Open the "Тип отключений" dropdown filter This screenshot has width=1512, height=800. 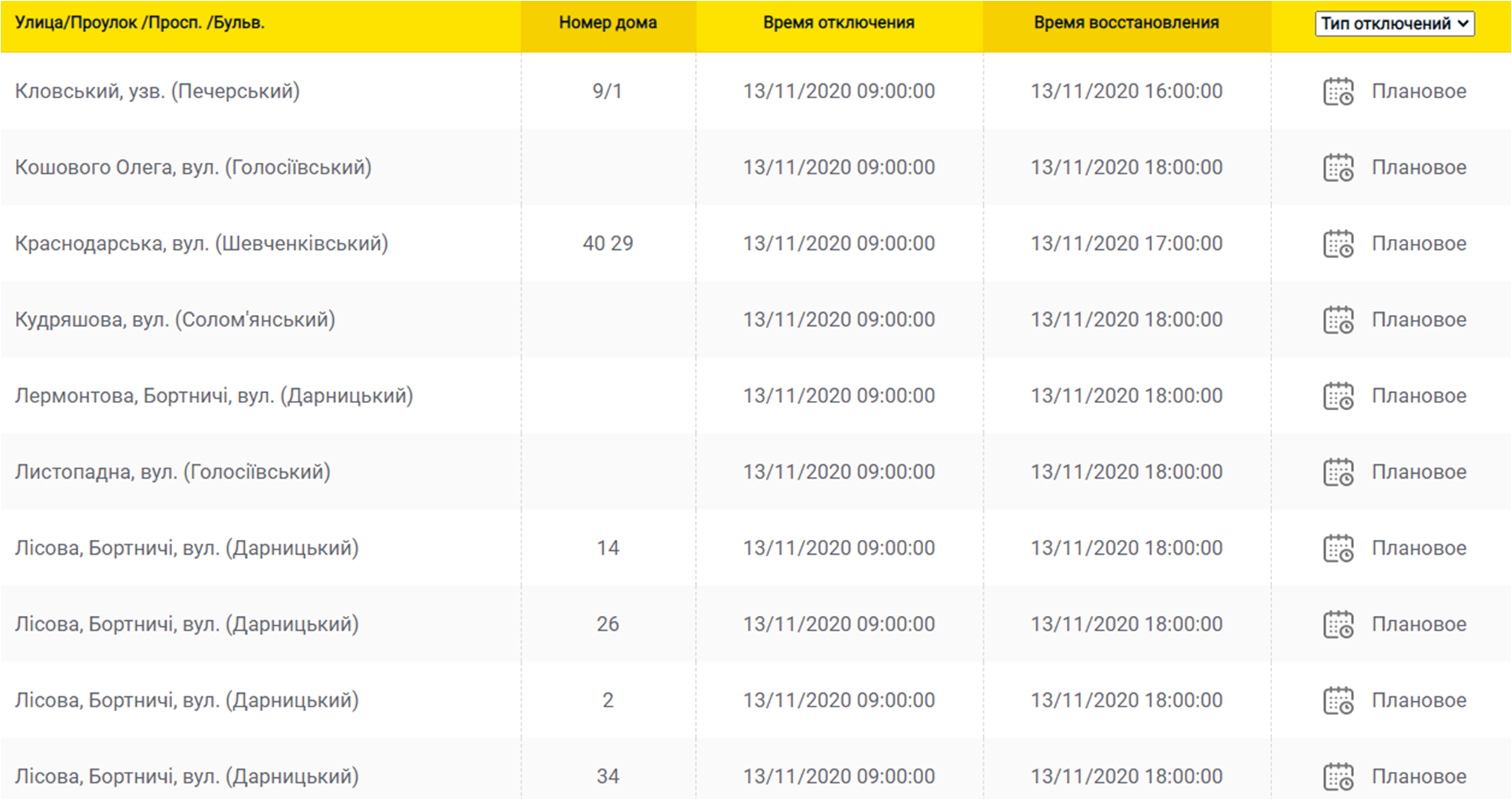[1394, 24]
